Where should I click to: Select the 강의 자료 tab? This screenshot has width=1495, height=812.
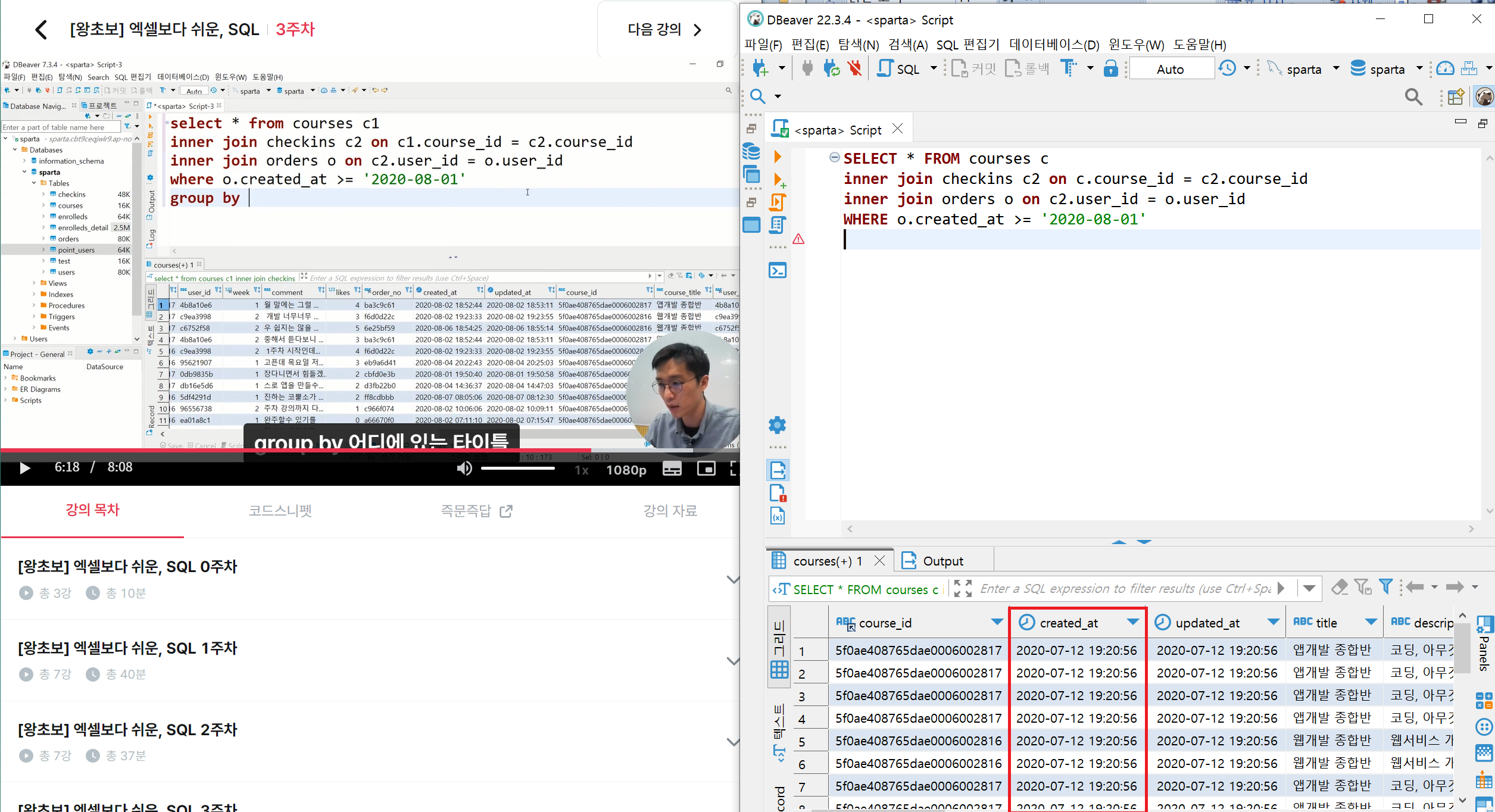(x=670, y=511)
